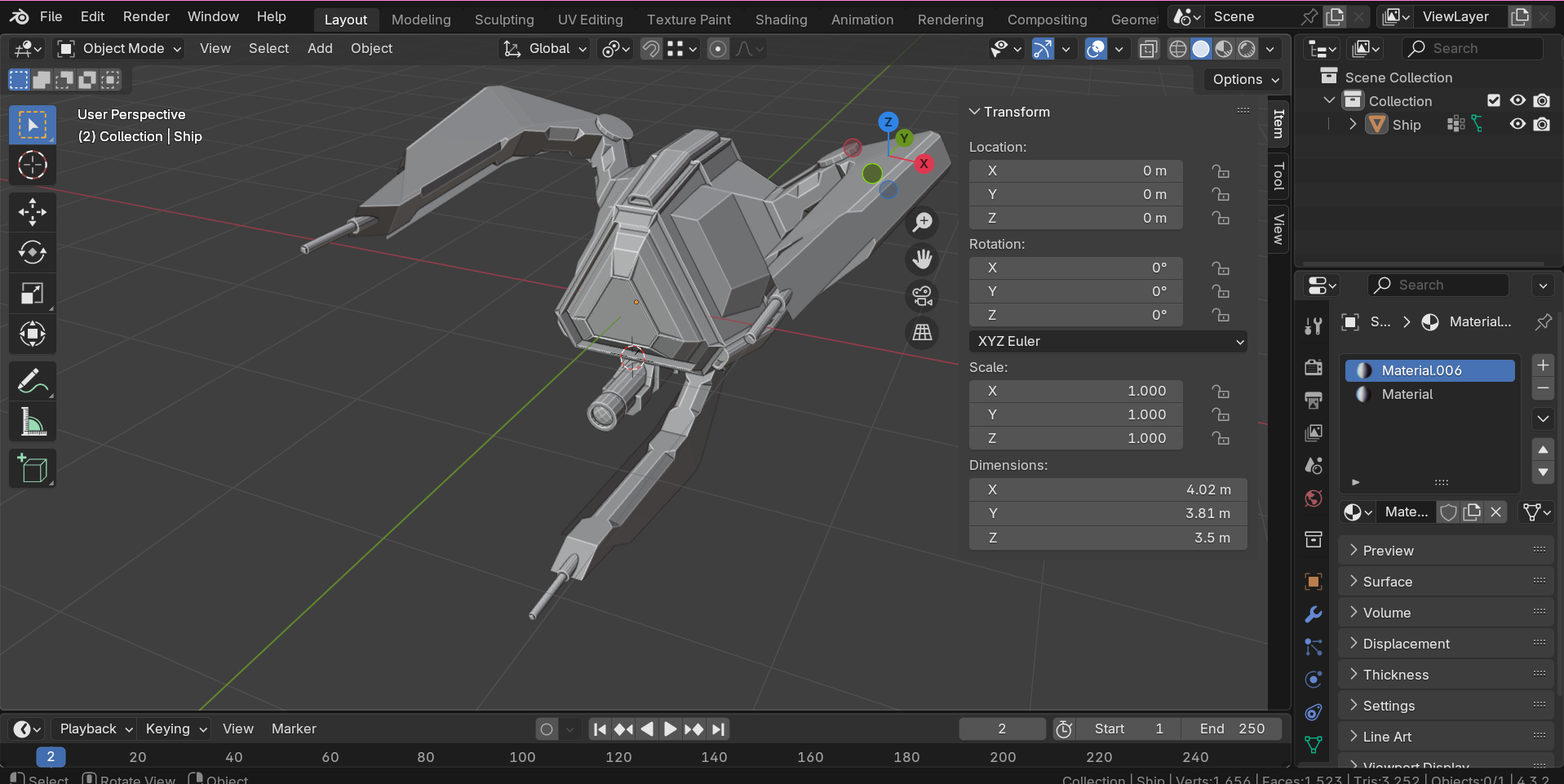The width and height of the screenshot is (1564, 784).
Task: Toggle camera view in the viewport
Action: pos(922,296)
